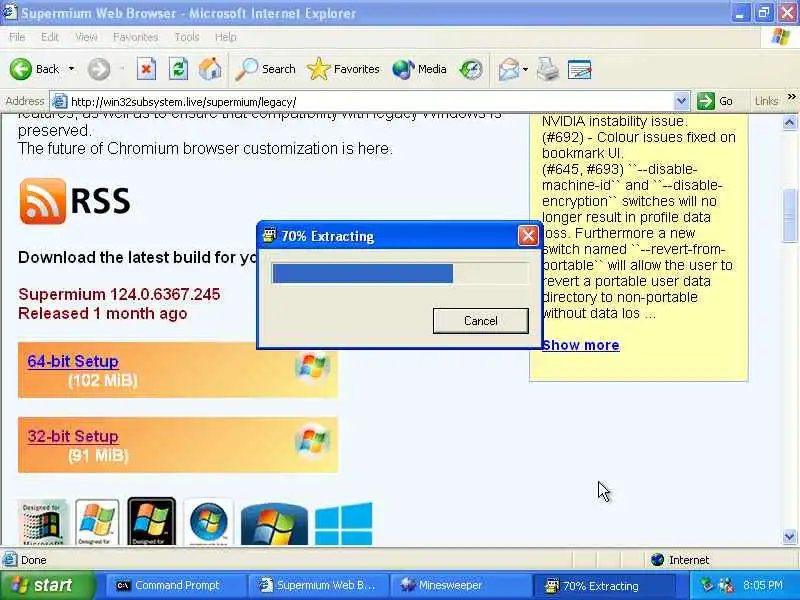Open the File menu

pyautogui.click(x=17, y=37)
